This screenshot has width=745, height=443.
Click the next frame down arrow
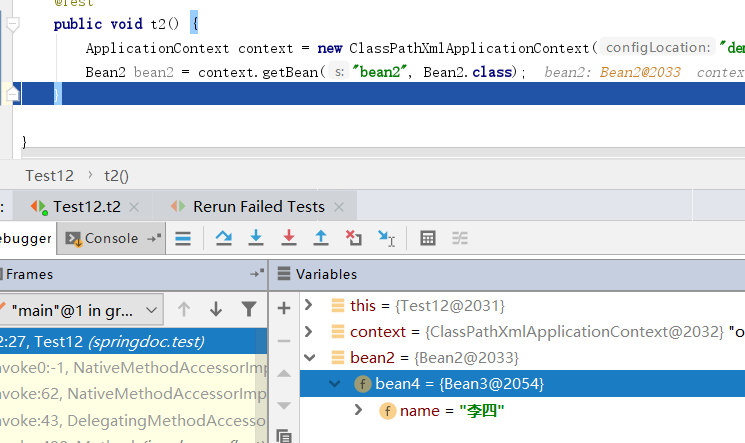pos(216,309)
